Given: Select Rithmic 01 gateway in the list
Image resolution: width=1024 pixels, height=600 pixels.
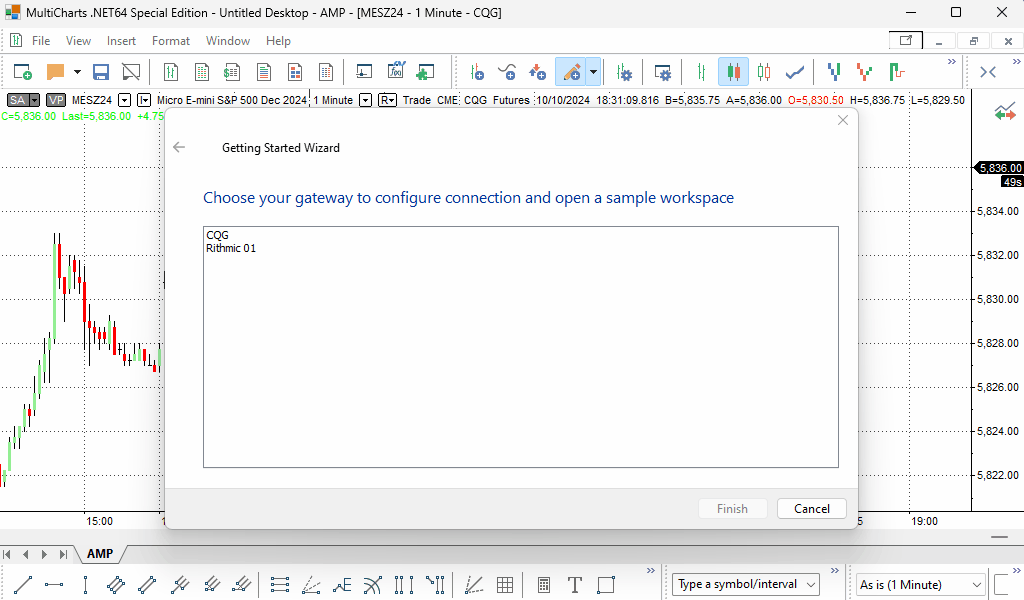Looking at the screenshot, I should point(231,248).
